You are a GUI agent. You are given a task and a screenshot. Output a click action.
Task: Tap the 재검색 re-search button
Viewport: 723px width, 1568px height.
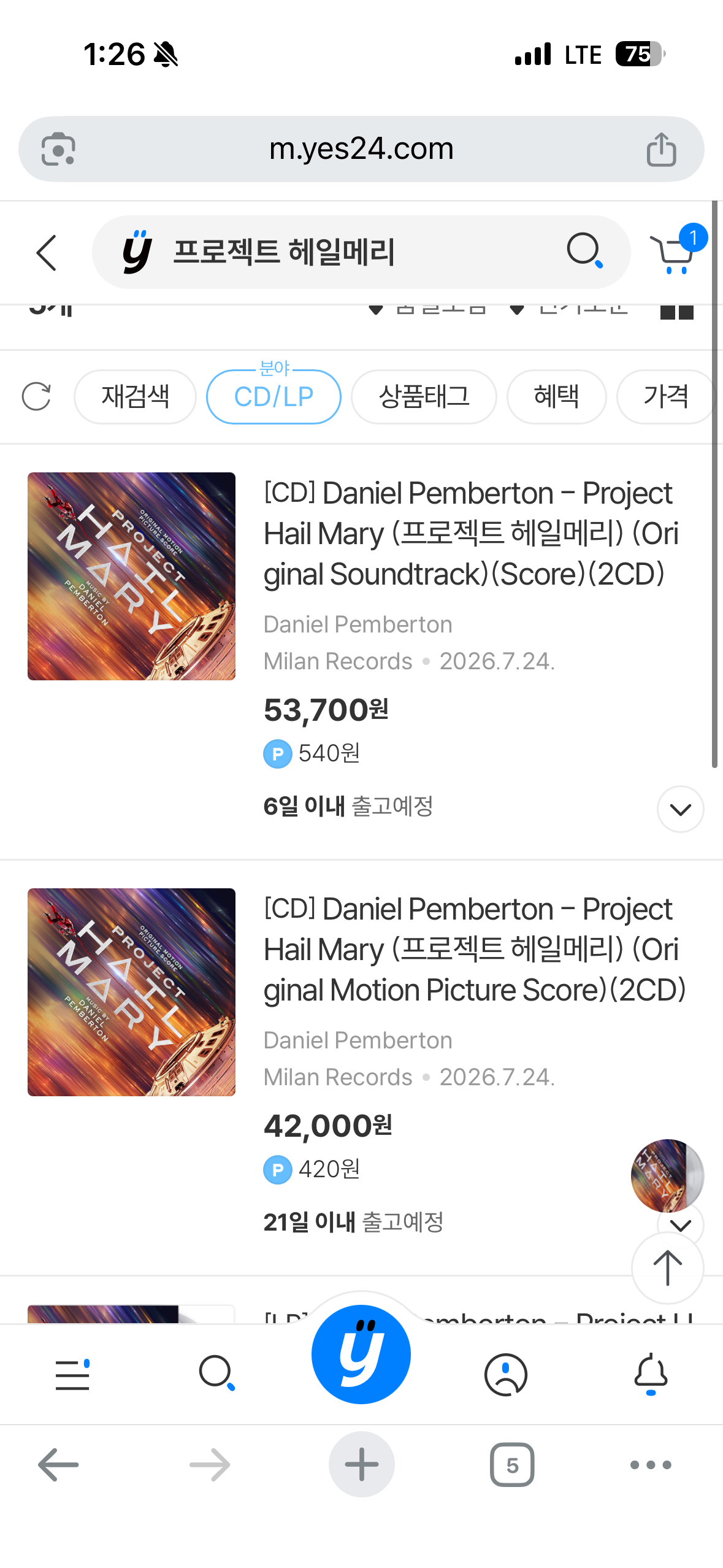click(135, 397)
